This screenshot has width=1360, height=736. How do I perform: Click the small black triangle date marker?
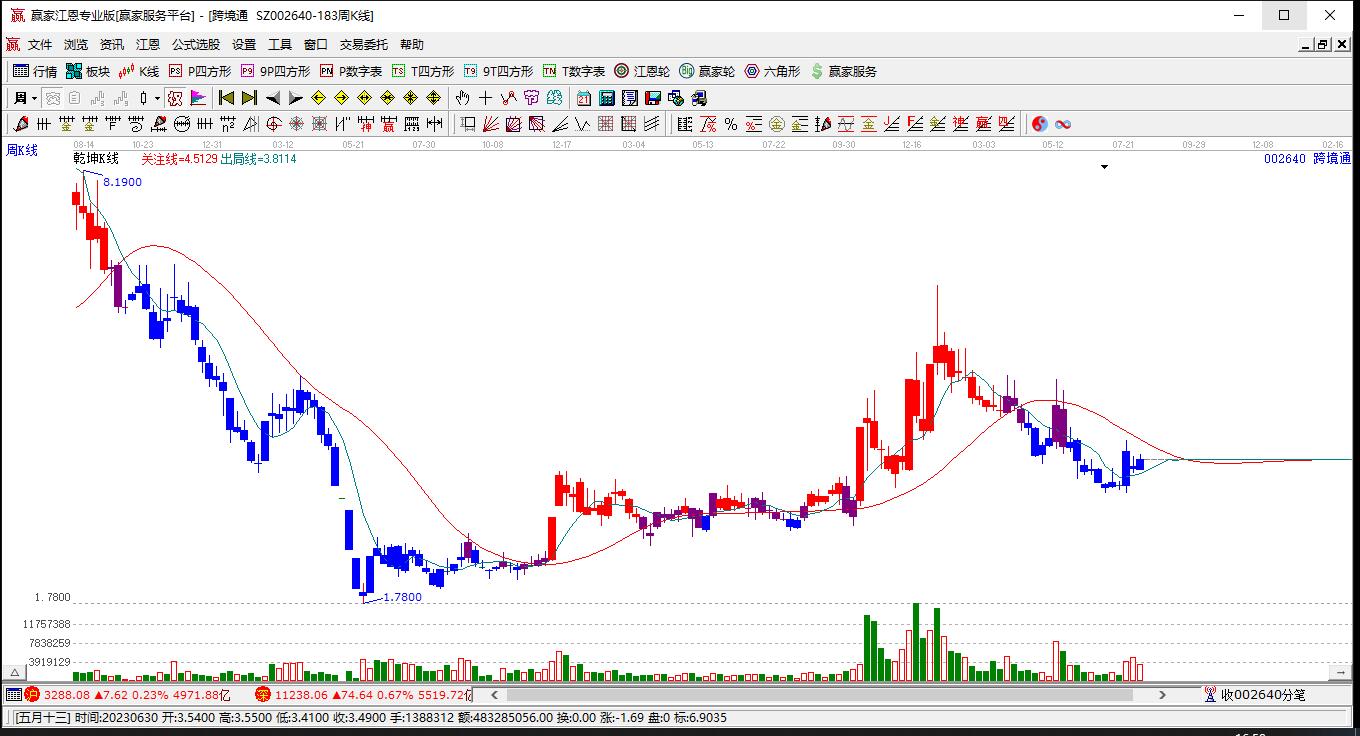(x=1104, y=167)
